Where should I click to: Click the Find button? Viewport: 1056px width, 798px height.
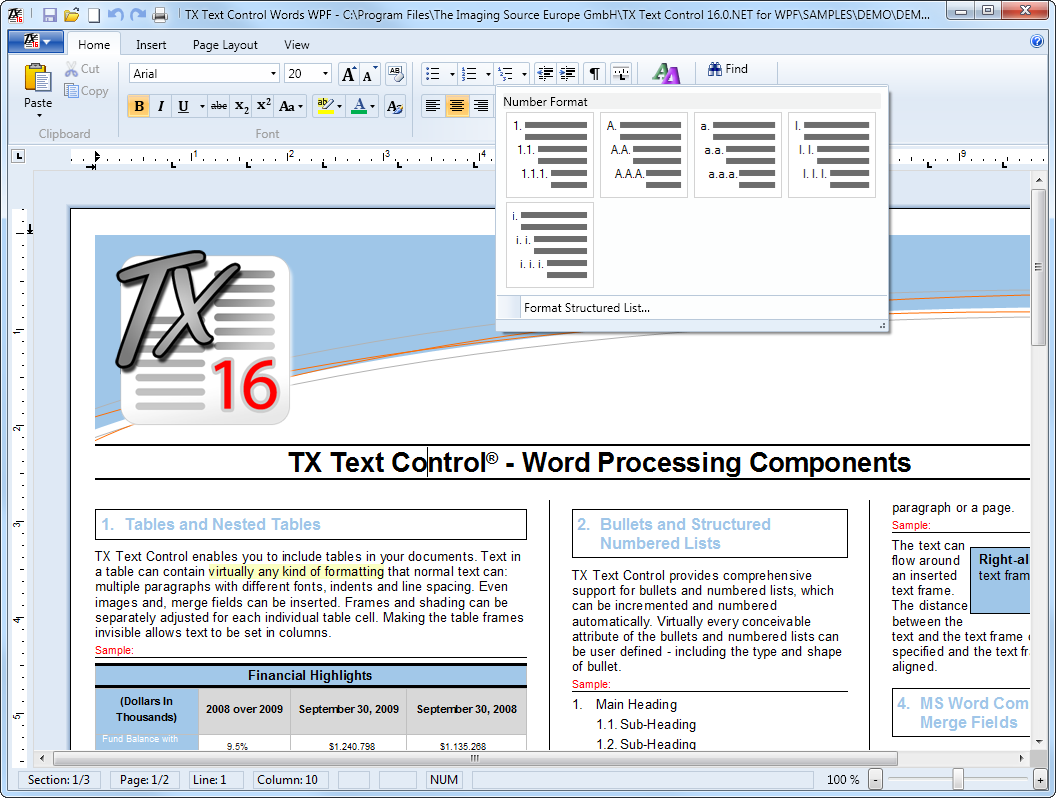727,69
